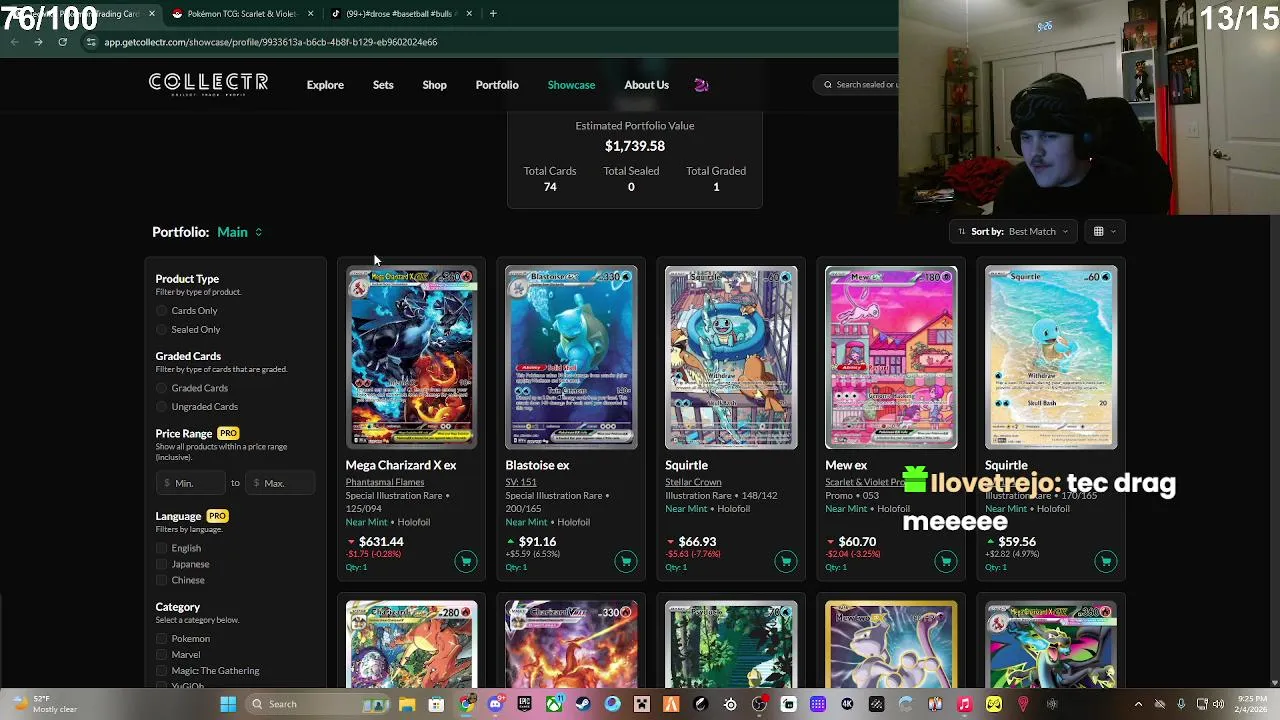Check the Japanese language filter
Screen dimensions: 1280x720
point(162,564)
